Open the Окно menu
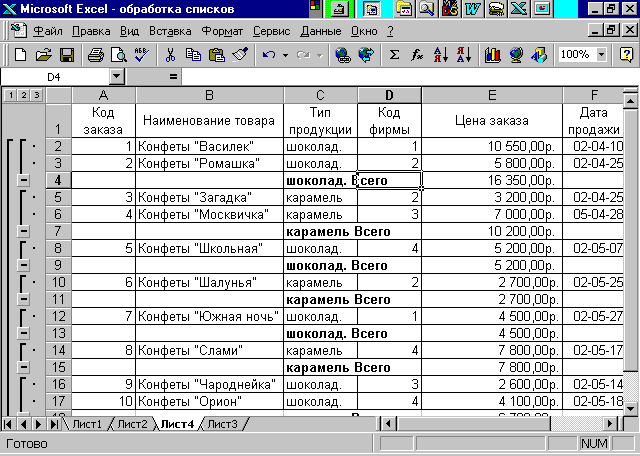640x456 pixels. [364, 31]
